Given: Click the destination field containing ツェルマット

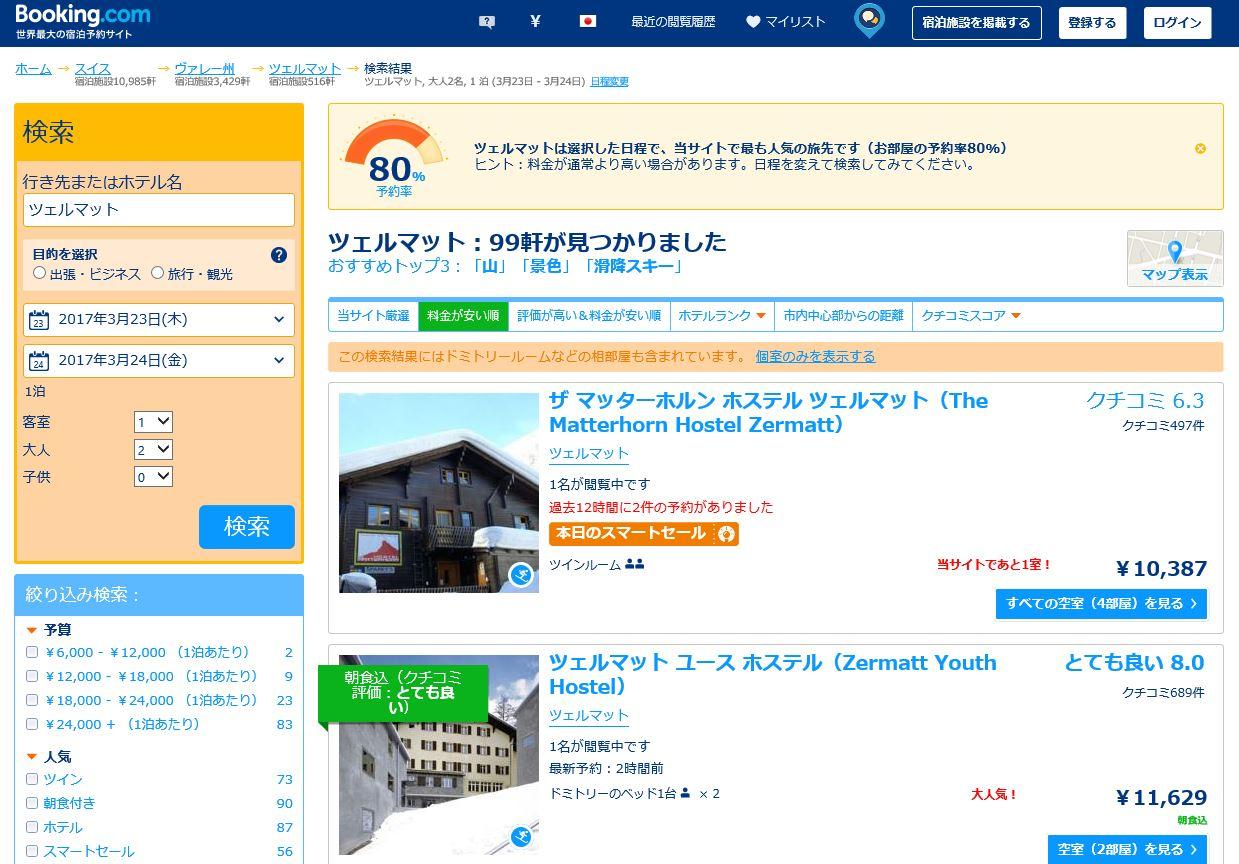Looking at the screenshot, I should pos(159,210).
